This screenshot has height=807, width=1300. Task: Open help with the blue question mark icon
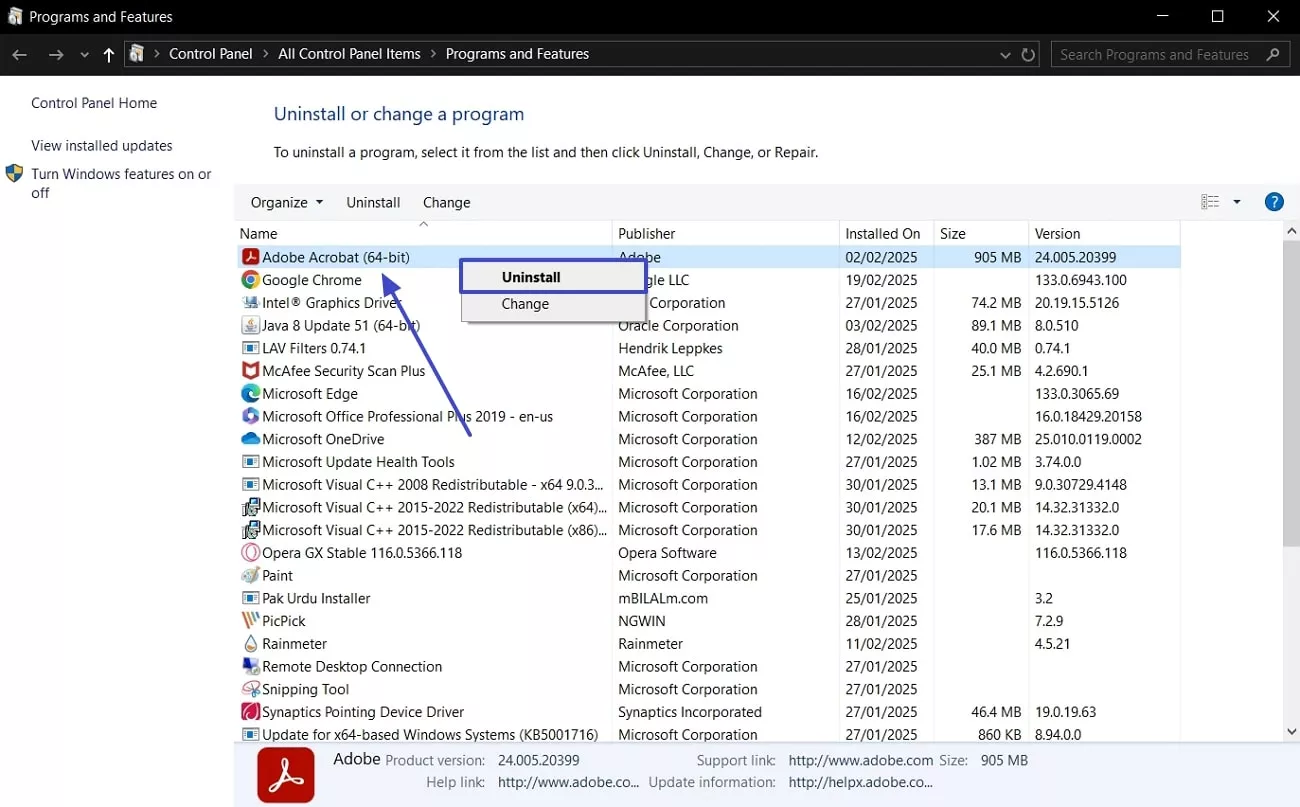click(1274, 202)
